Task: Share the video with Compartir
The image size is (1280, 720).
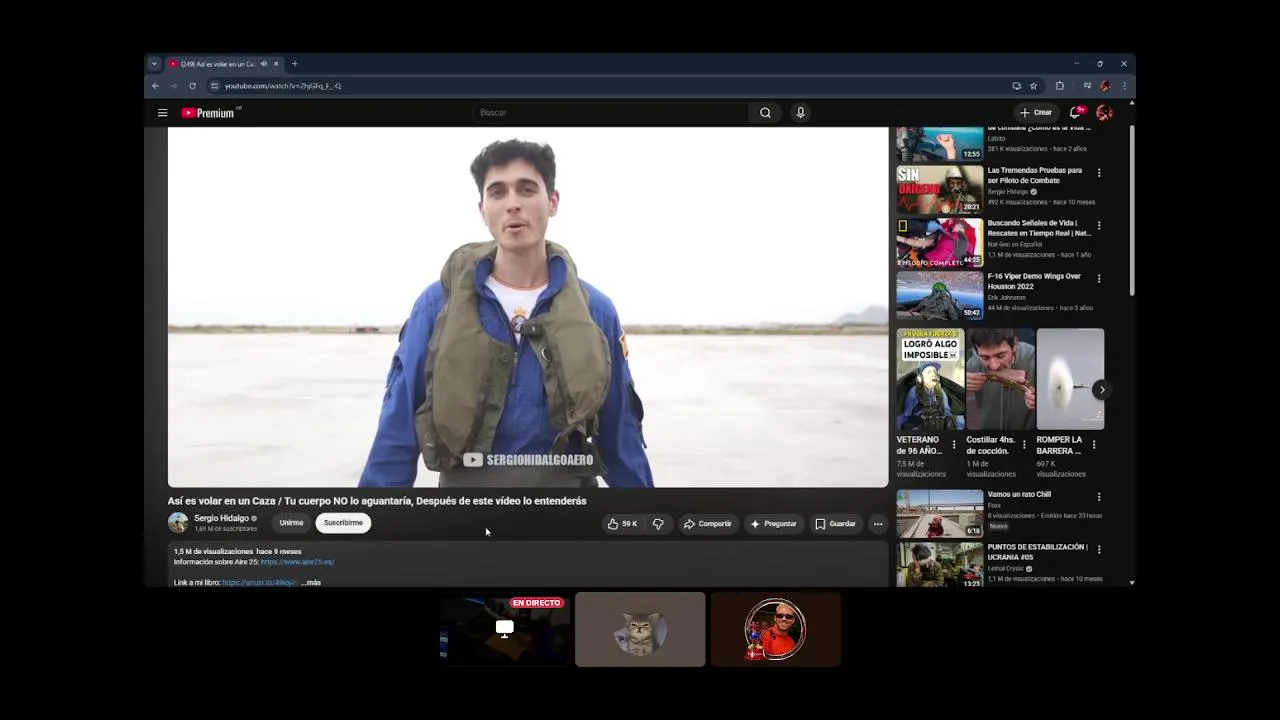Action: click(708, 524)
